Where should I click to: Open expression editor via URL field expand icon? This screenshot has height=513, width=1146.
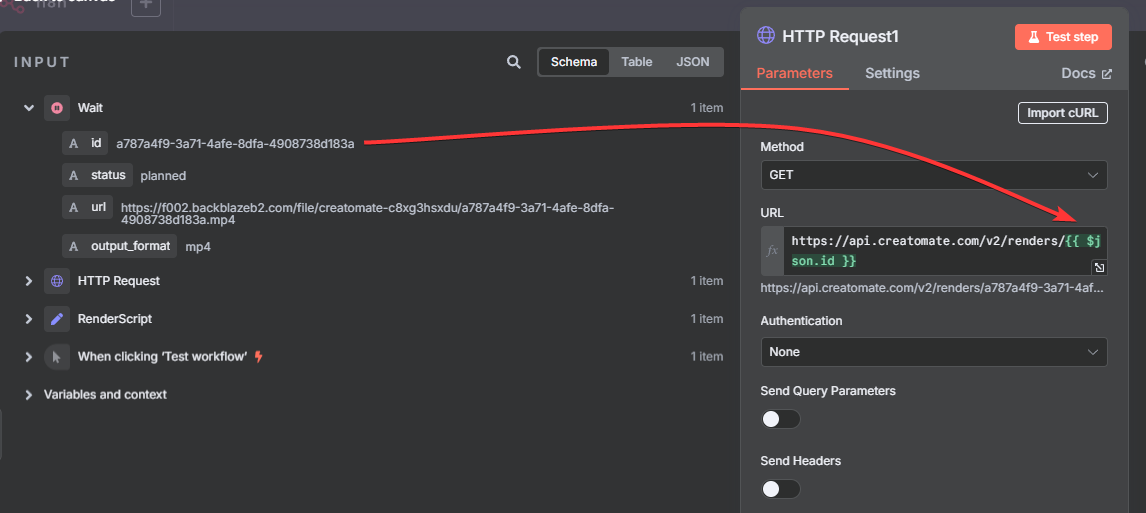coord(1098,267)
